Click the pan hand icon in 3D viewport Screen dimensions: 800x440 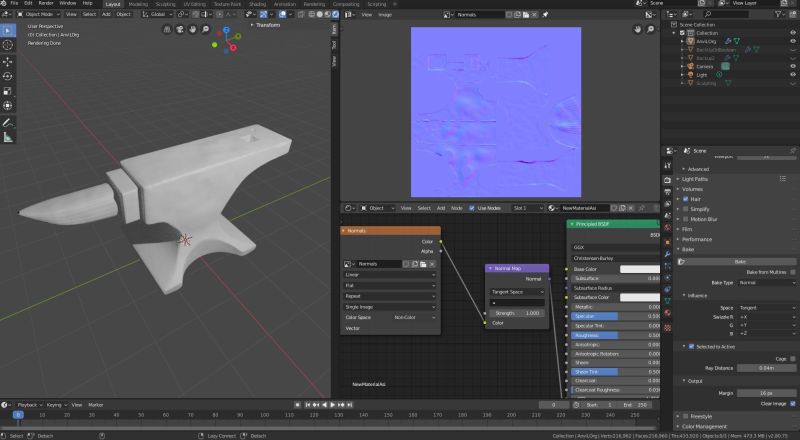coord(193,30)
